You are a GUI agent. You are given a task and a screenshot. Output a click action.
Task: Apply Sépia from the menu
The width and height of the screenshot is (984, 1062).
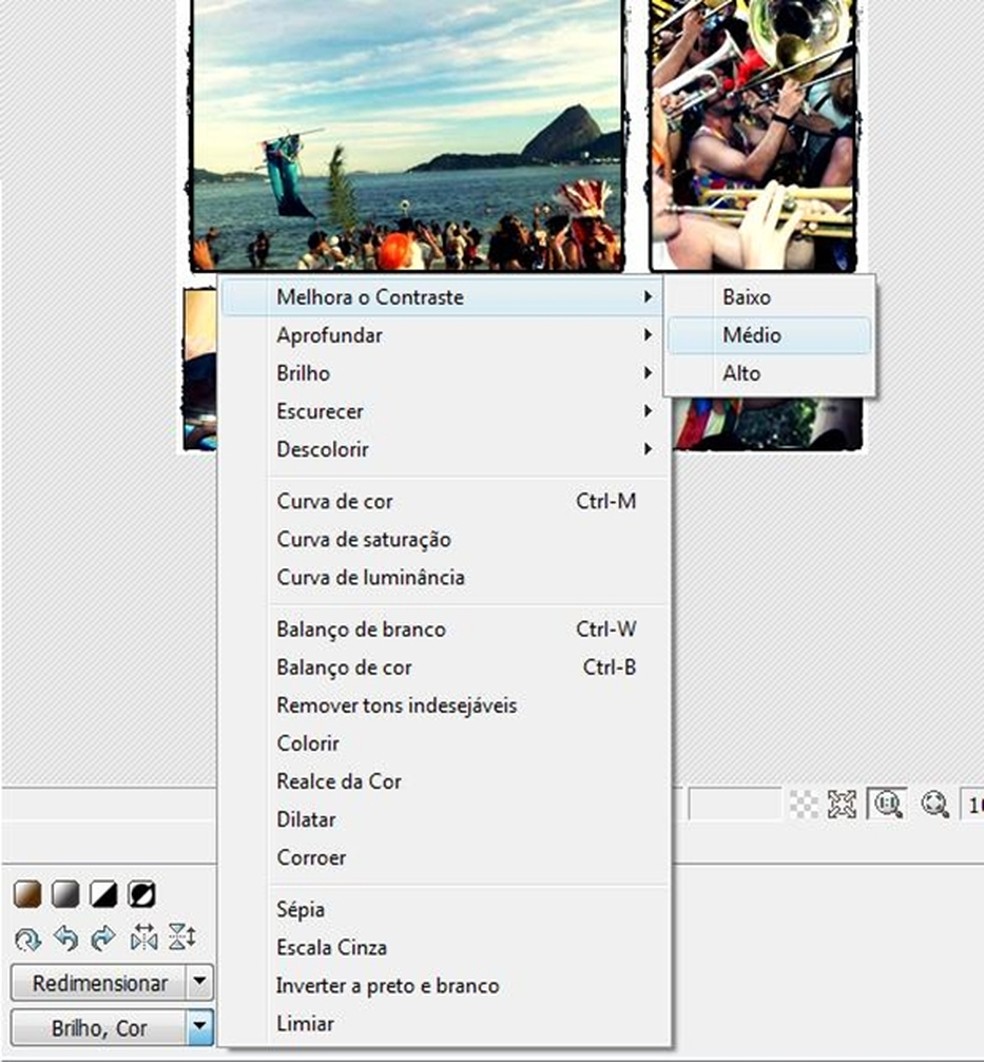444,909
